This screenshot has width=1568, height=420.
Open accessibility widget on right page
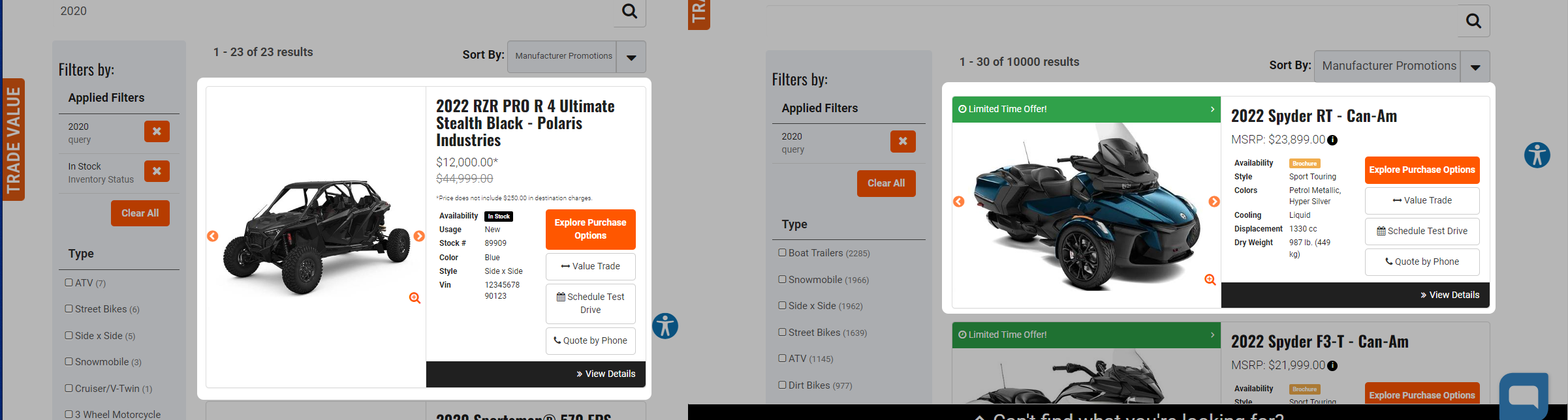[1537, 155]
